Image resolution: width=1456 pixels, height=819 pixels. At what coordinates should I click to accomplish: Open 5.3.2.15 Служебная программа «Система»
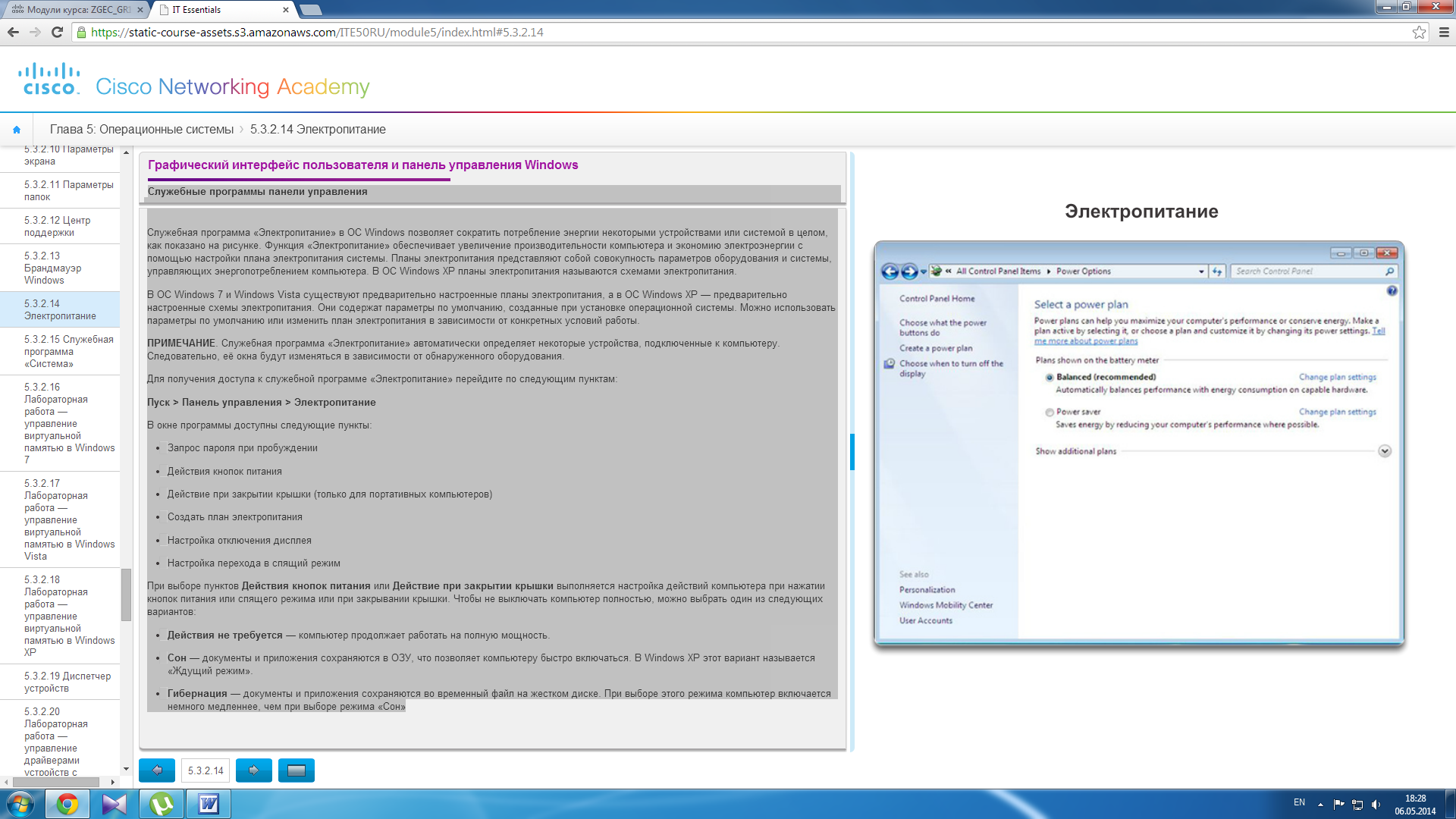(x=60, y=351)
